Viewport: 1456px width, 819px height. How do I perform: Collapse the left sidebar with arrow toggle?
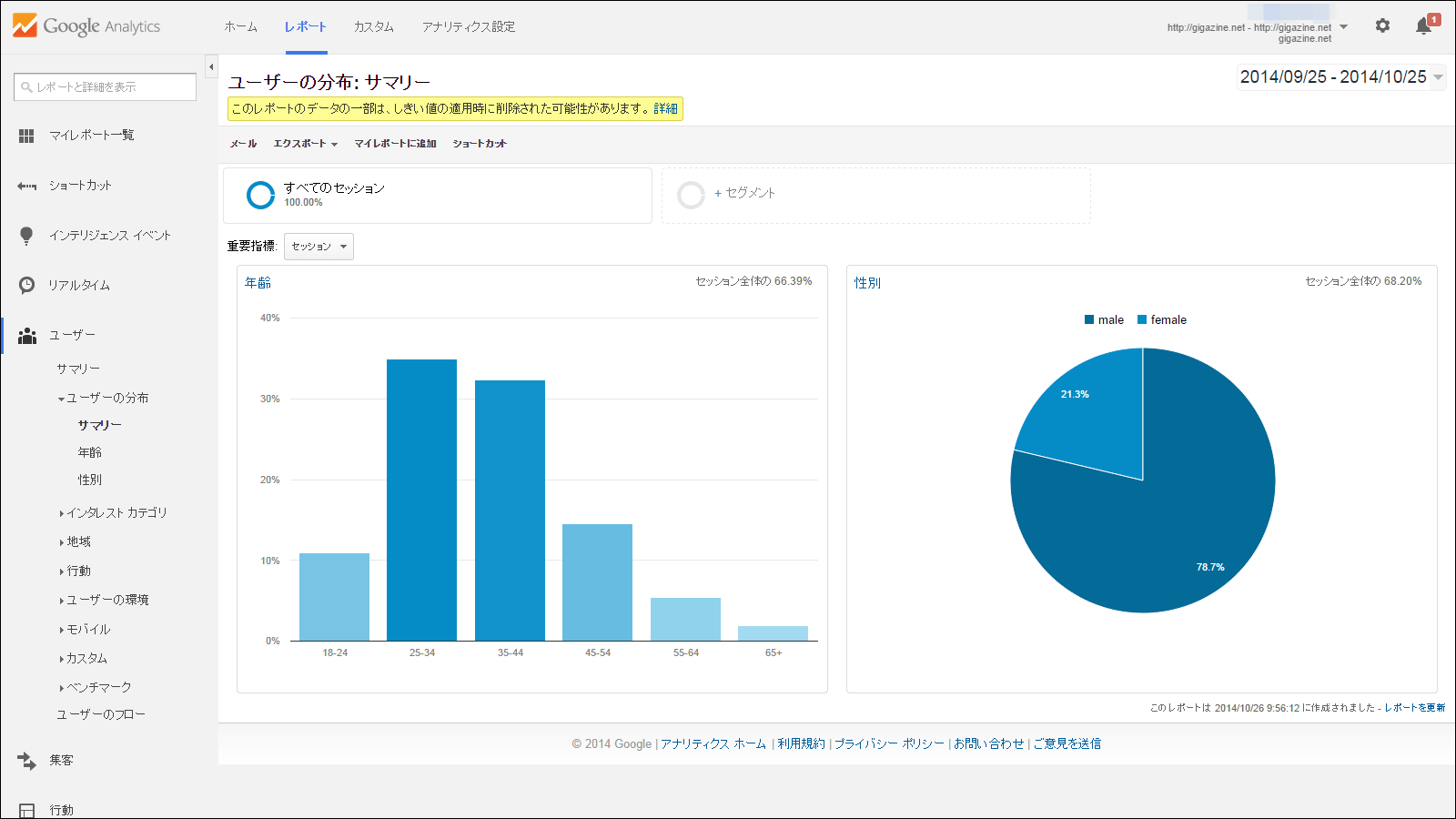[x=211, y=66]
